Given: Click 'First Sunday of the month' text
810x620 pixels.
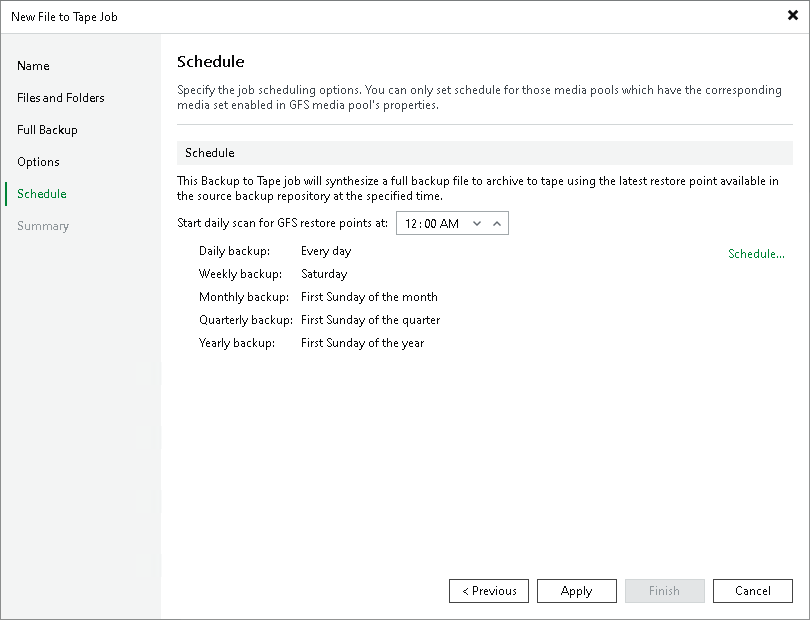Looking at the screenshot, I should pos(369,297).
